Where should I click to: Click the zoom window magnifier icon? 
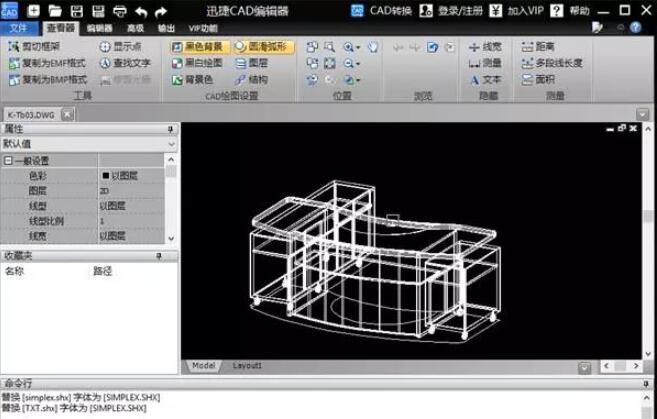pos(330,47)
